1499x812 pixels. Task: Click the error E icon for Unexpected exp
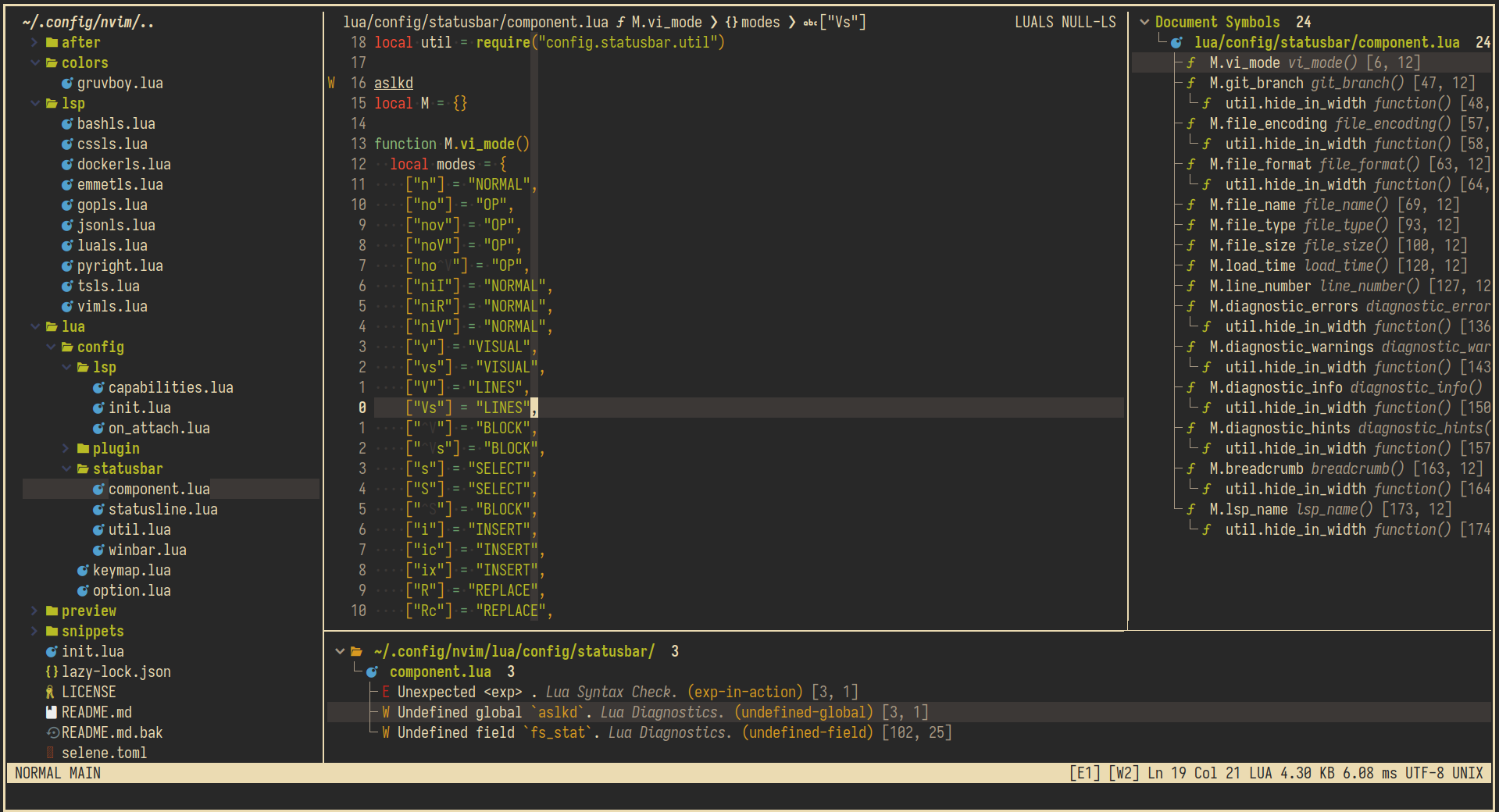coord(386,692)
